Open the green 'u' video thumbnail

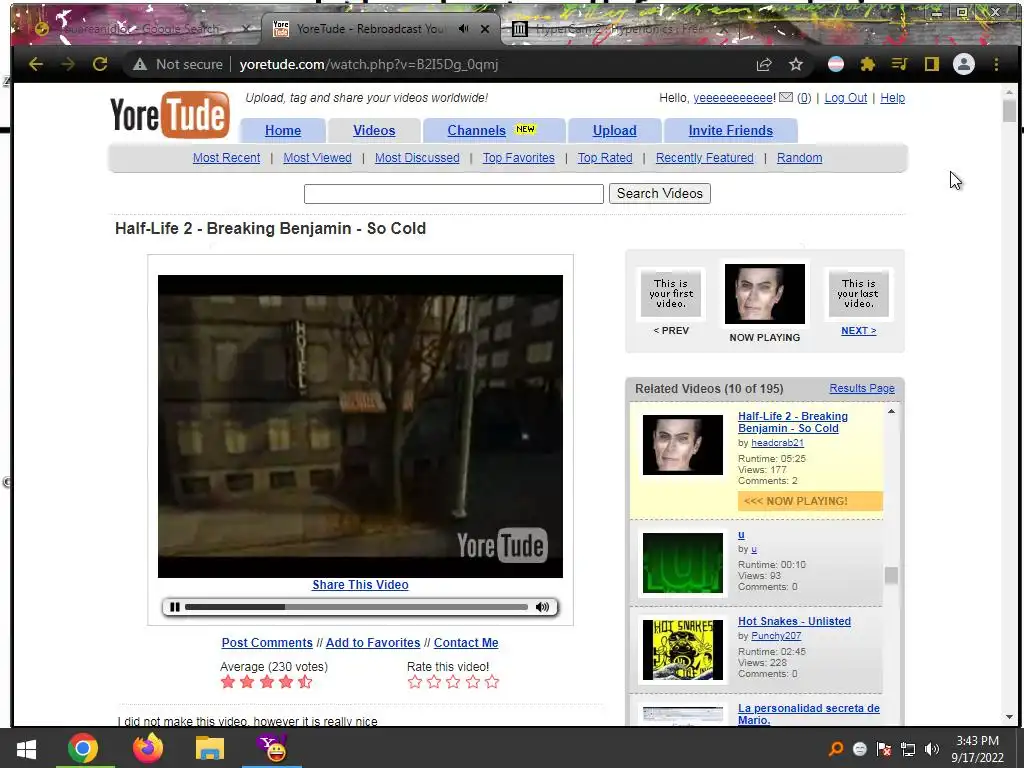[x=682, y=563]
